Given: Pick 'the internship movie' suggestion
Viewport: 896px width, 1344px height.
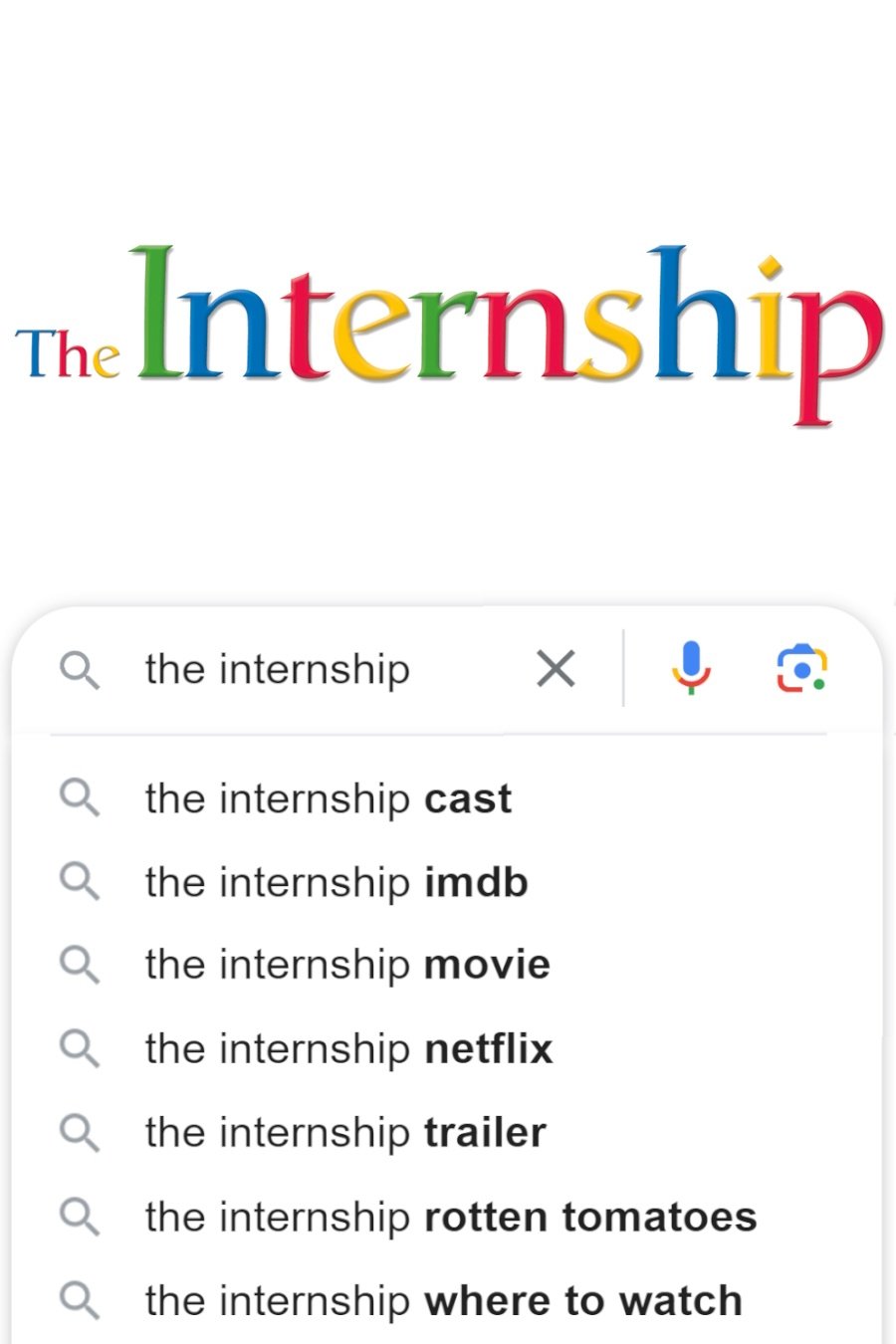Looking at the screenshot, I should [x=347, y=965].
